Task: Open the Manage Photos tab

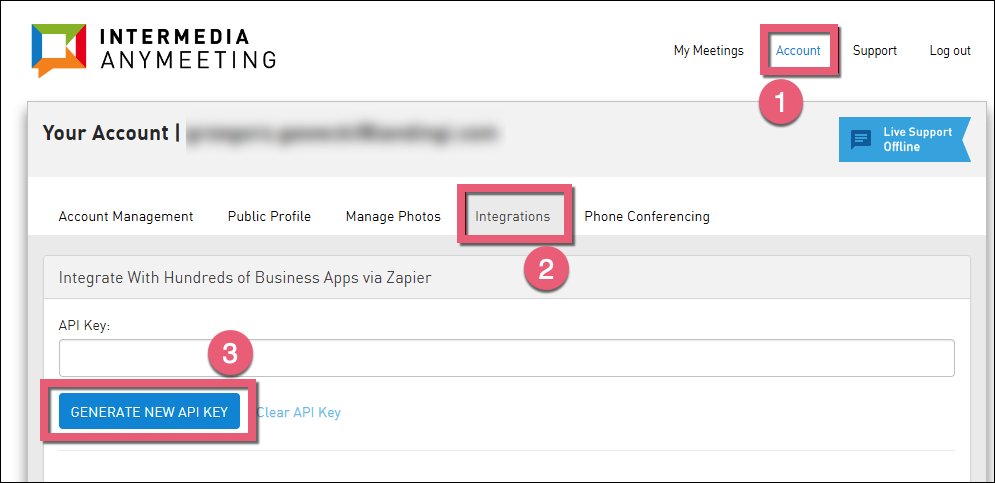Action: 393,216
